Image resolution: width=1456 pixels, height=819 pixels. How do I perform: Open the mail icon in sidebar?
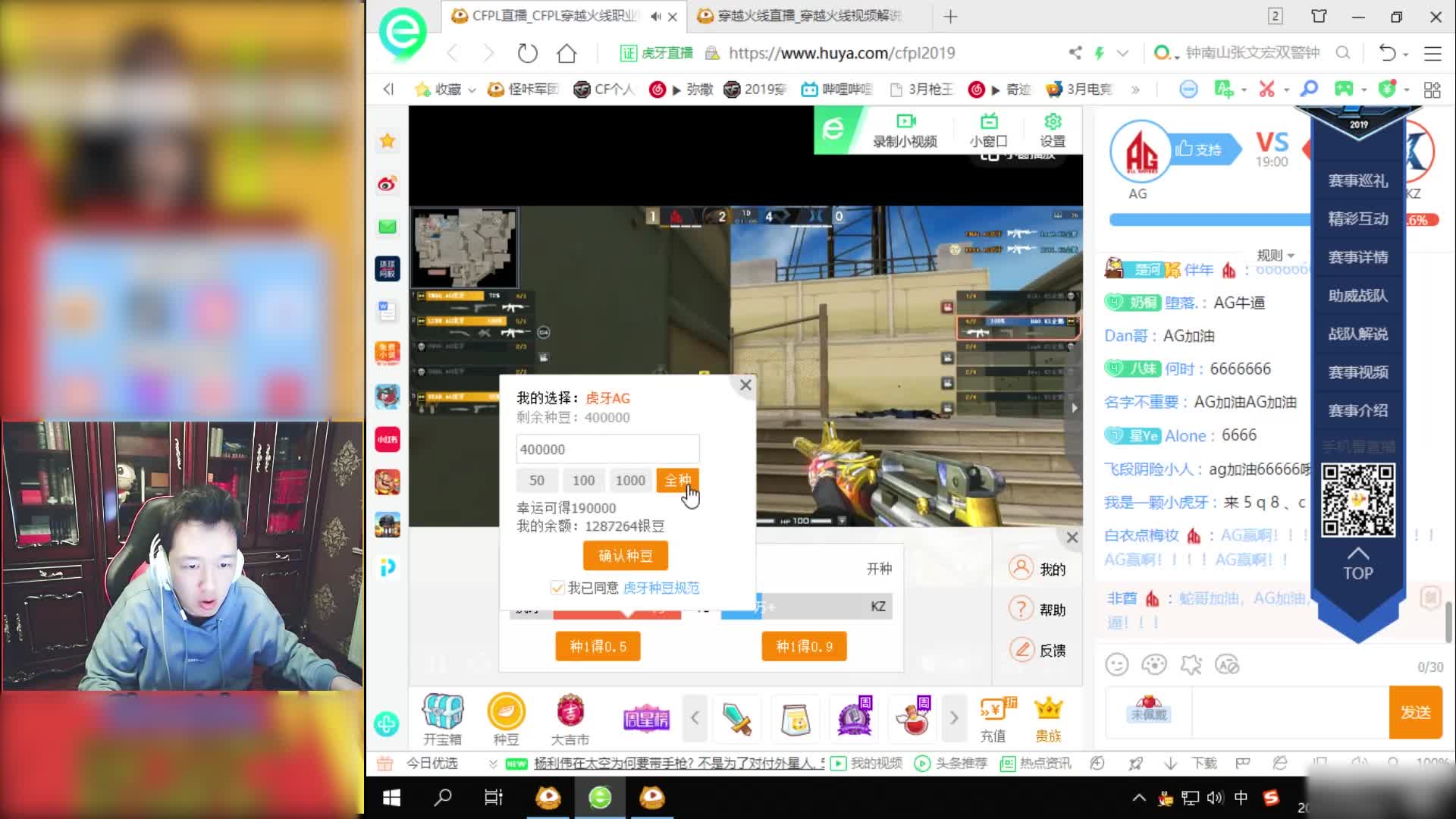(x=388, y=226)
